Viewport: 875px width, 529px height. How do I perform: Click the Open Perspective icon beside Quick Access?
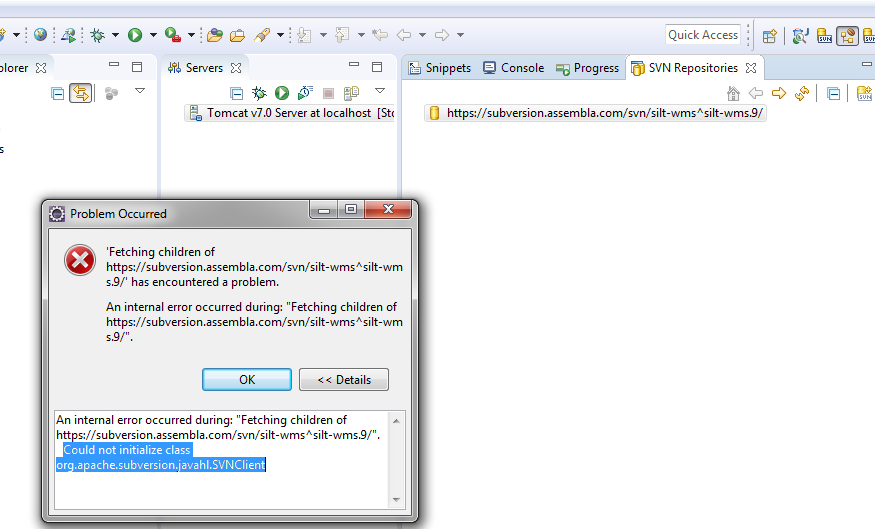pos(770,36)
